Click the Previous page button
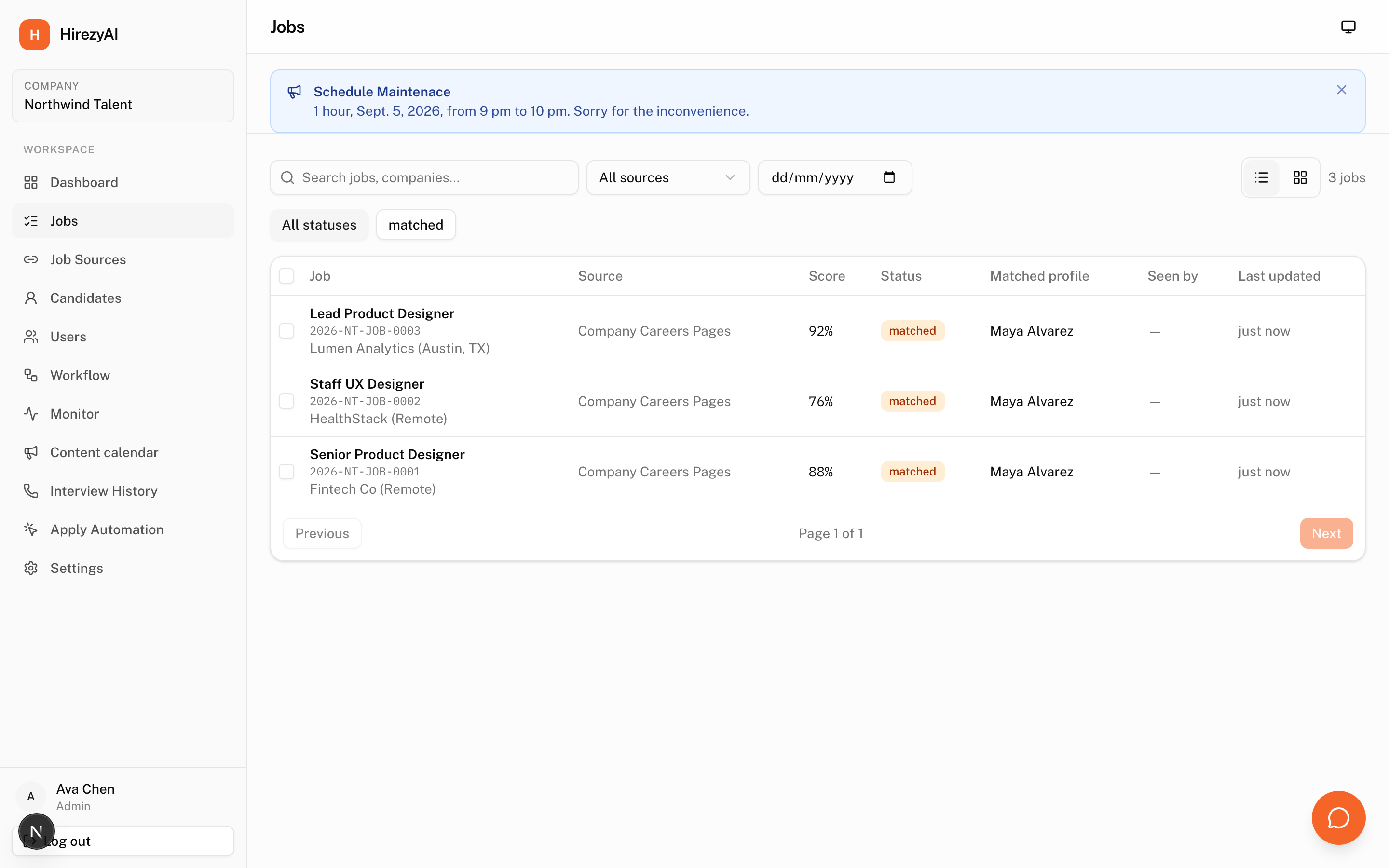Viewport: 1389px width, 868px height. coord(322,533)
